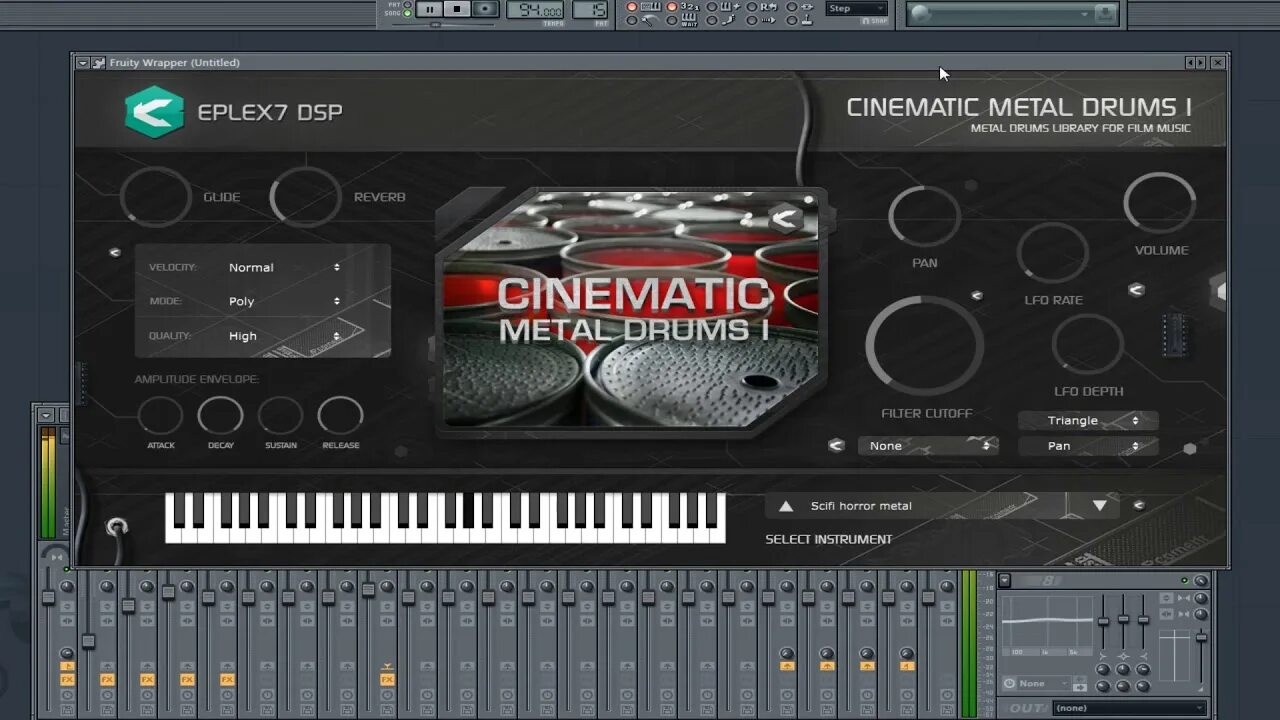Click the DECAY envelope knob

[x=220, y=416]
